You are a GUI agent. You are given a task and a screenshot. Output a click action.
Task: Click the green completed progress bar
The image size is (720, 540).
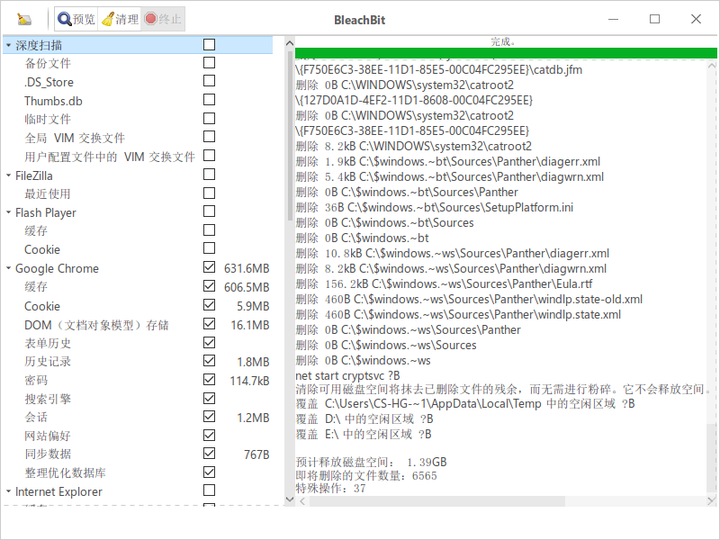(506, 53)
